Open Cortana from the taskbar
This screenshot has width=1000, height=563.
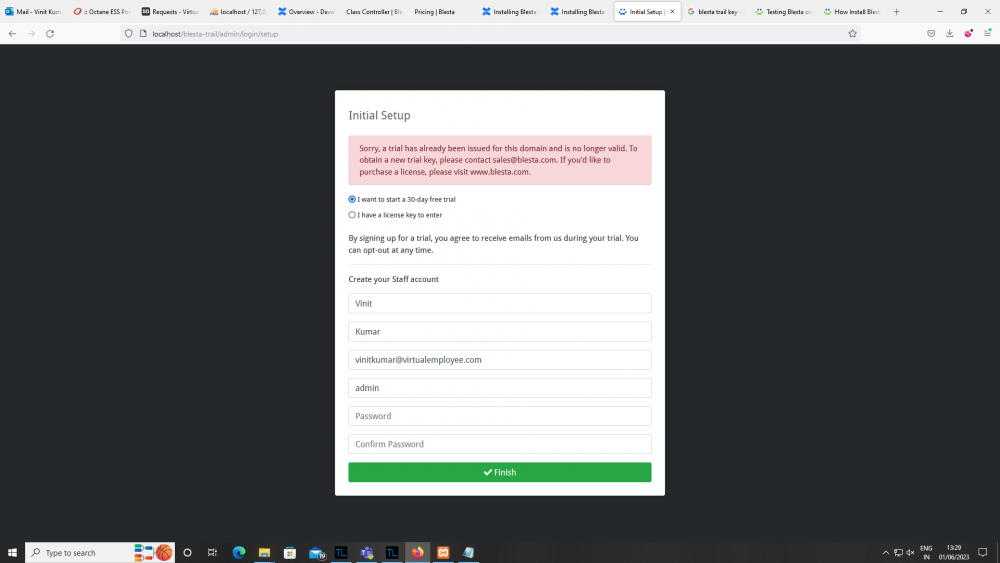[187, 553]
